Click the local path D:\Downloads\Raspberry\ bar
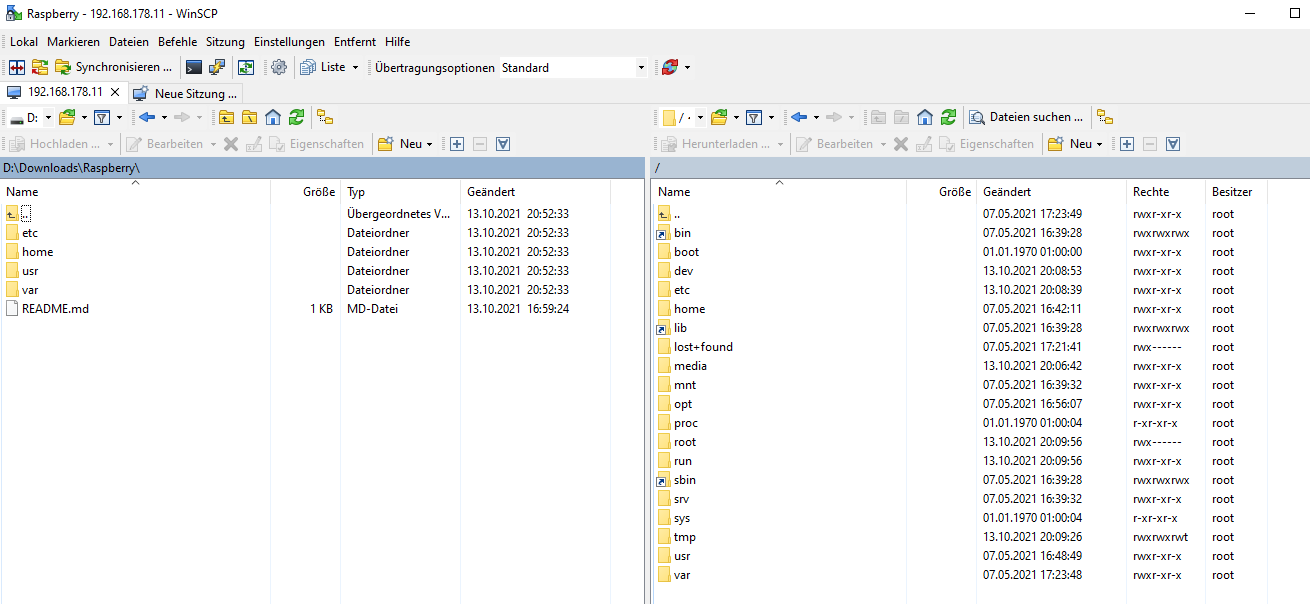1310x604 pixels. 322,168
